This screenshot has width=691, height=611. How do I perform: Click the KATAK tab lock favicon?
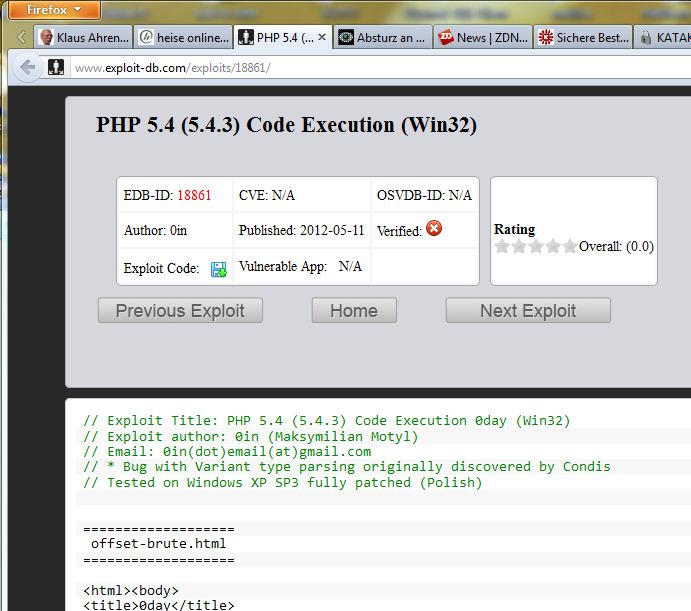pyautogui.click(x=646, y=37)
